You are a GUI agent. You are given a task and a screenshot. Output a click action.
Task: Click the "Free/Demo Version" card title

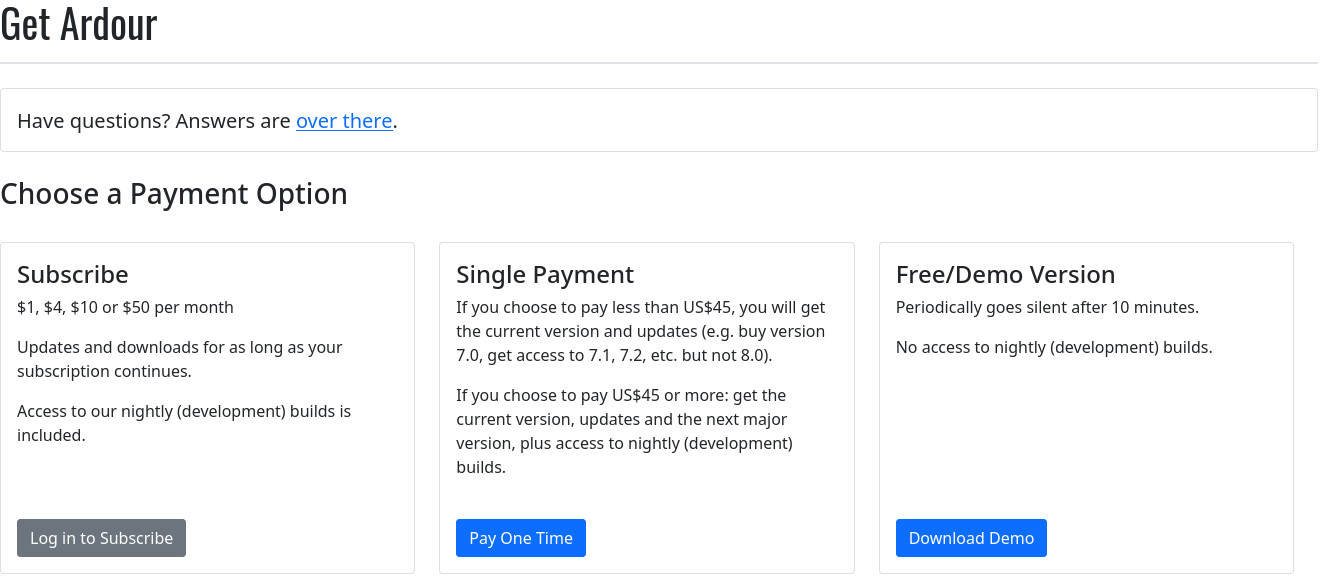(1005, 274)
